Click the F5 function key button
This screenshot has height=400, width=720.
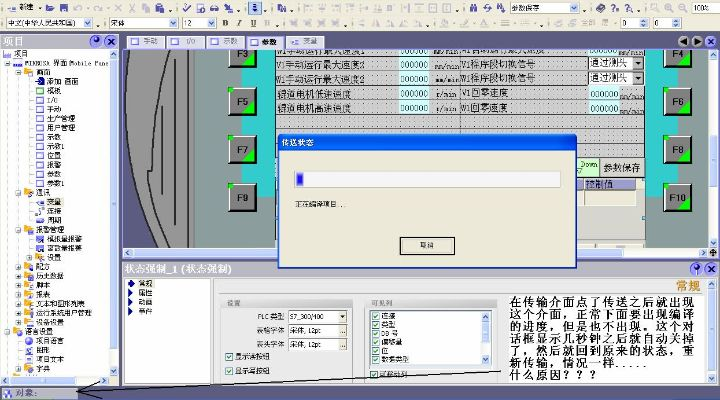[x=243, y=101]
